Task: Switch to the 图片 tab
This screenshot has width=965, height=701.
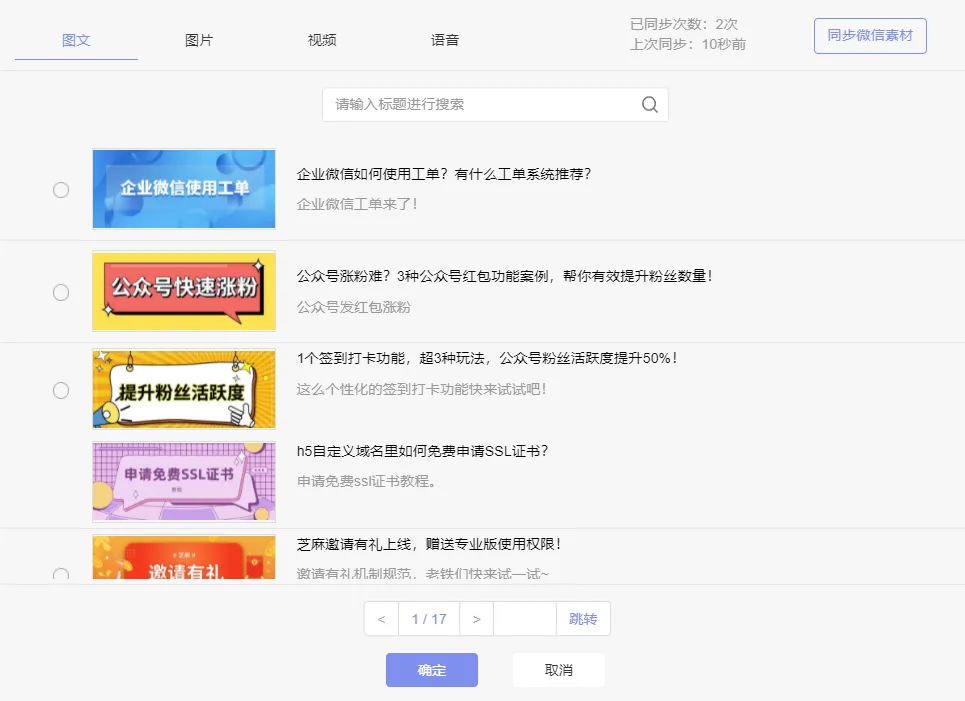Action: coord(199,41)
